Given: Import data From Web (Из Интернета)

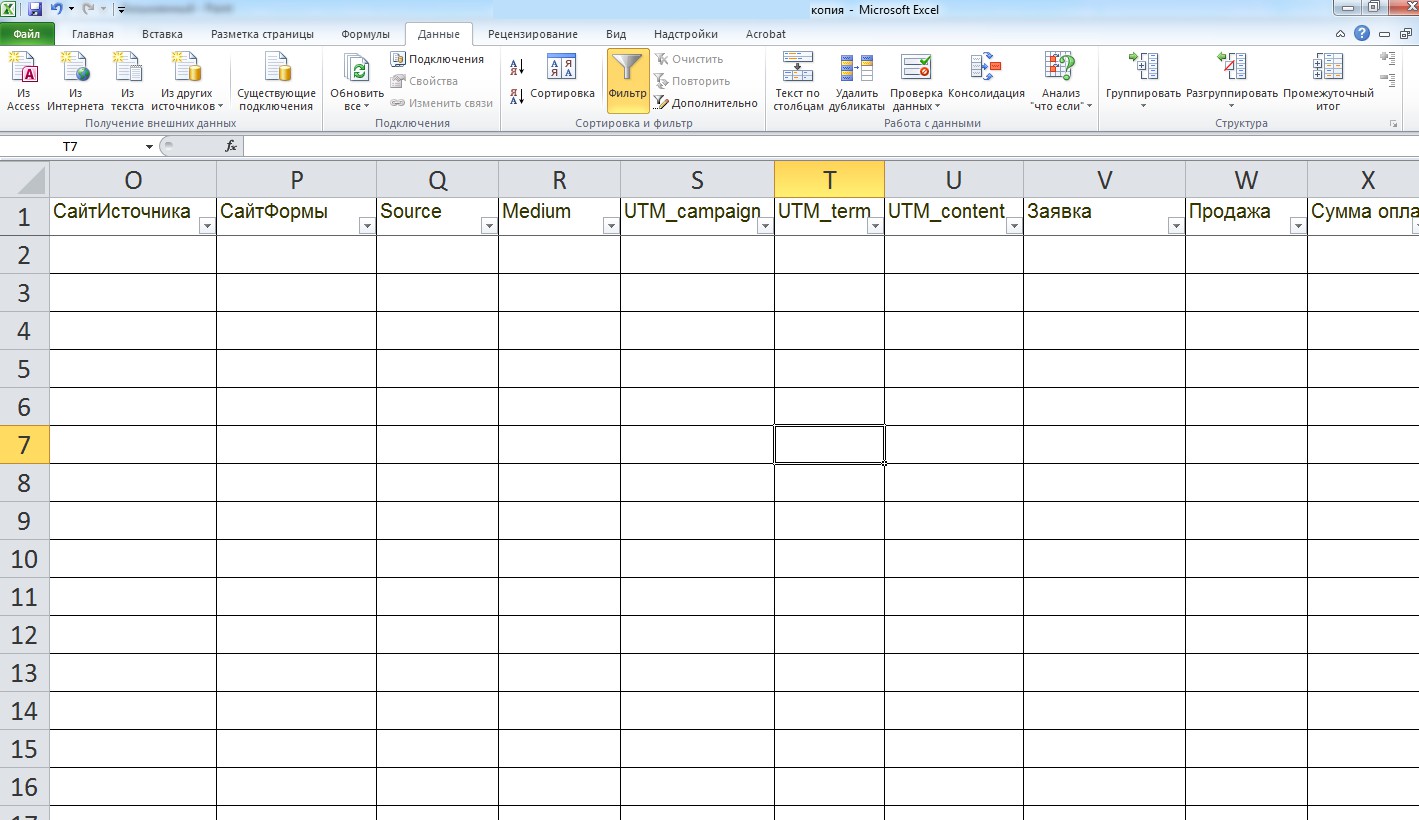Looking at the screenshot, I should [x=75, y=82].
